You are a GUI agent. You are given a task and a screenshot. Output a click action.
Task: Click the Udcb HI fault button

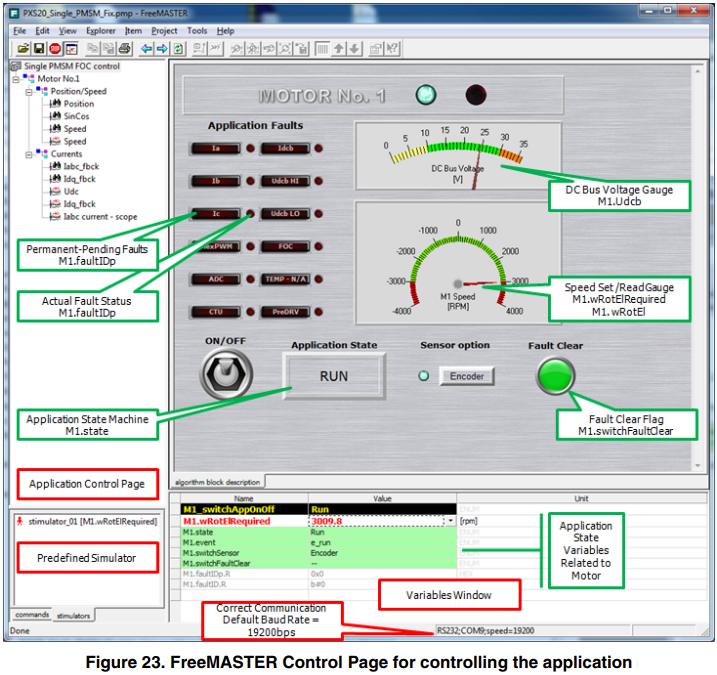pos(285,181)
